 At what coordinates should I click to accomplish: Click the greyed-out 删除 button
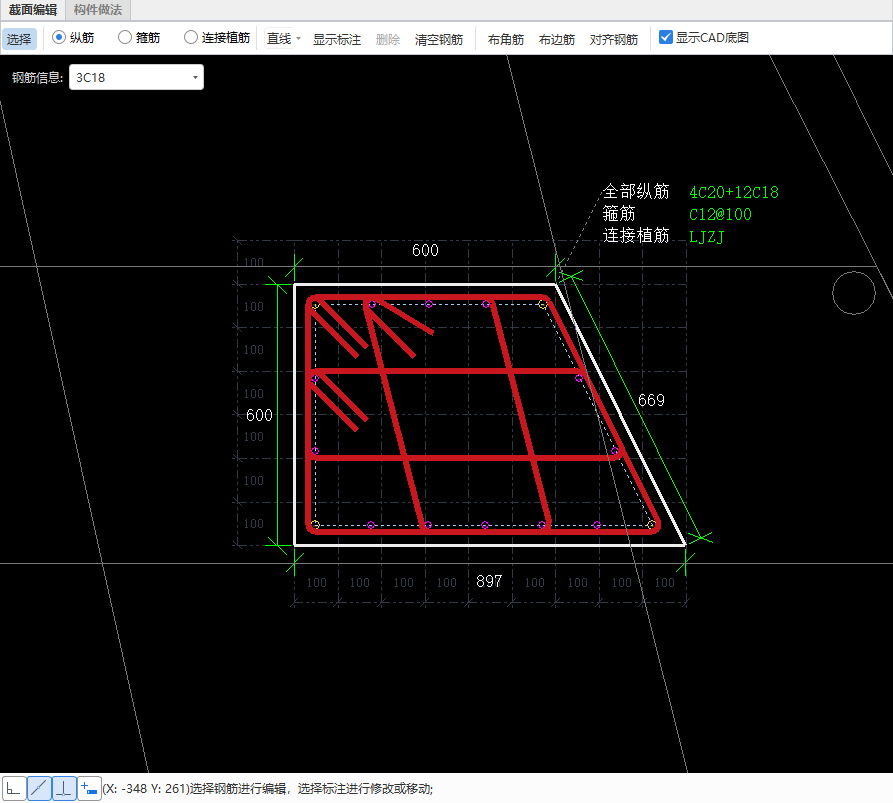[388, 39]
